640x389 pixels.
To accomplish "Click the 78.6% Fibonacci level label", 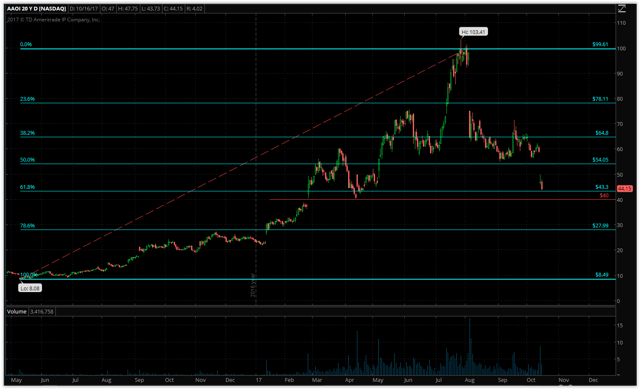I will click(27, 225).
